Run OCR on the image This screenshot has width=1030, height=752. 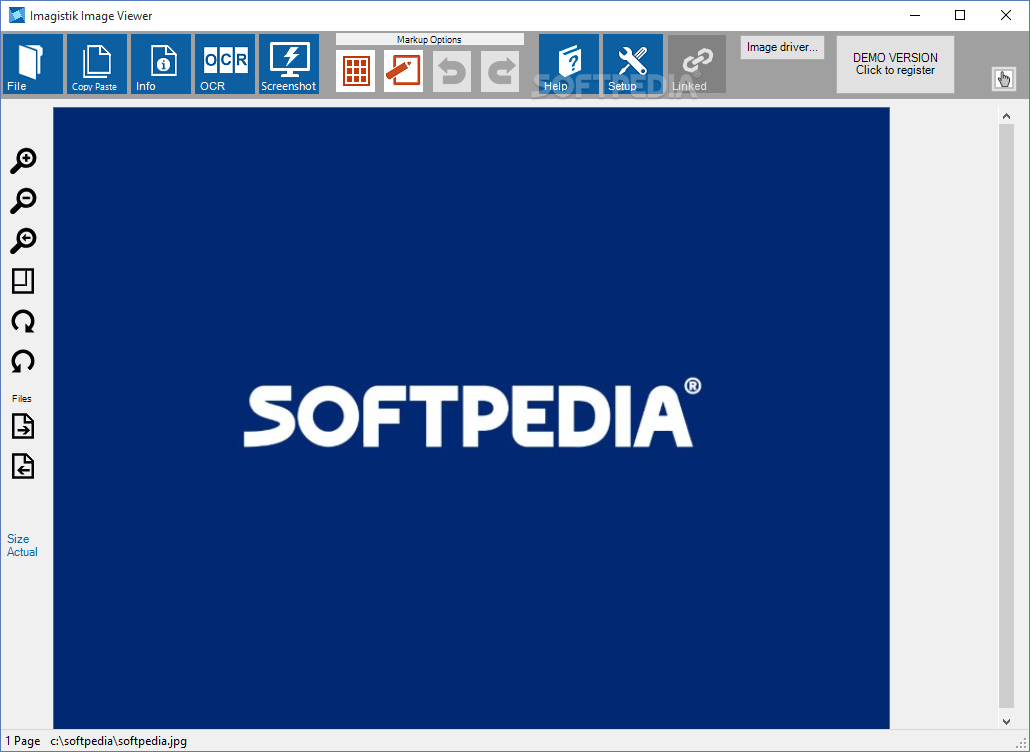(225, 64)
